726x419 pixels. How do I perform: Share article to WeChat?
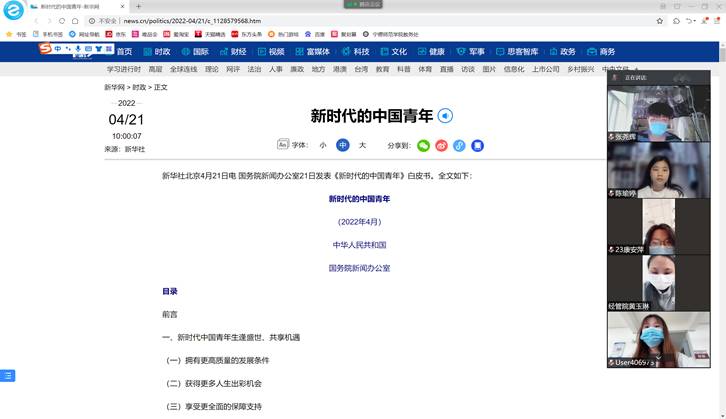click(423, 145)
